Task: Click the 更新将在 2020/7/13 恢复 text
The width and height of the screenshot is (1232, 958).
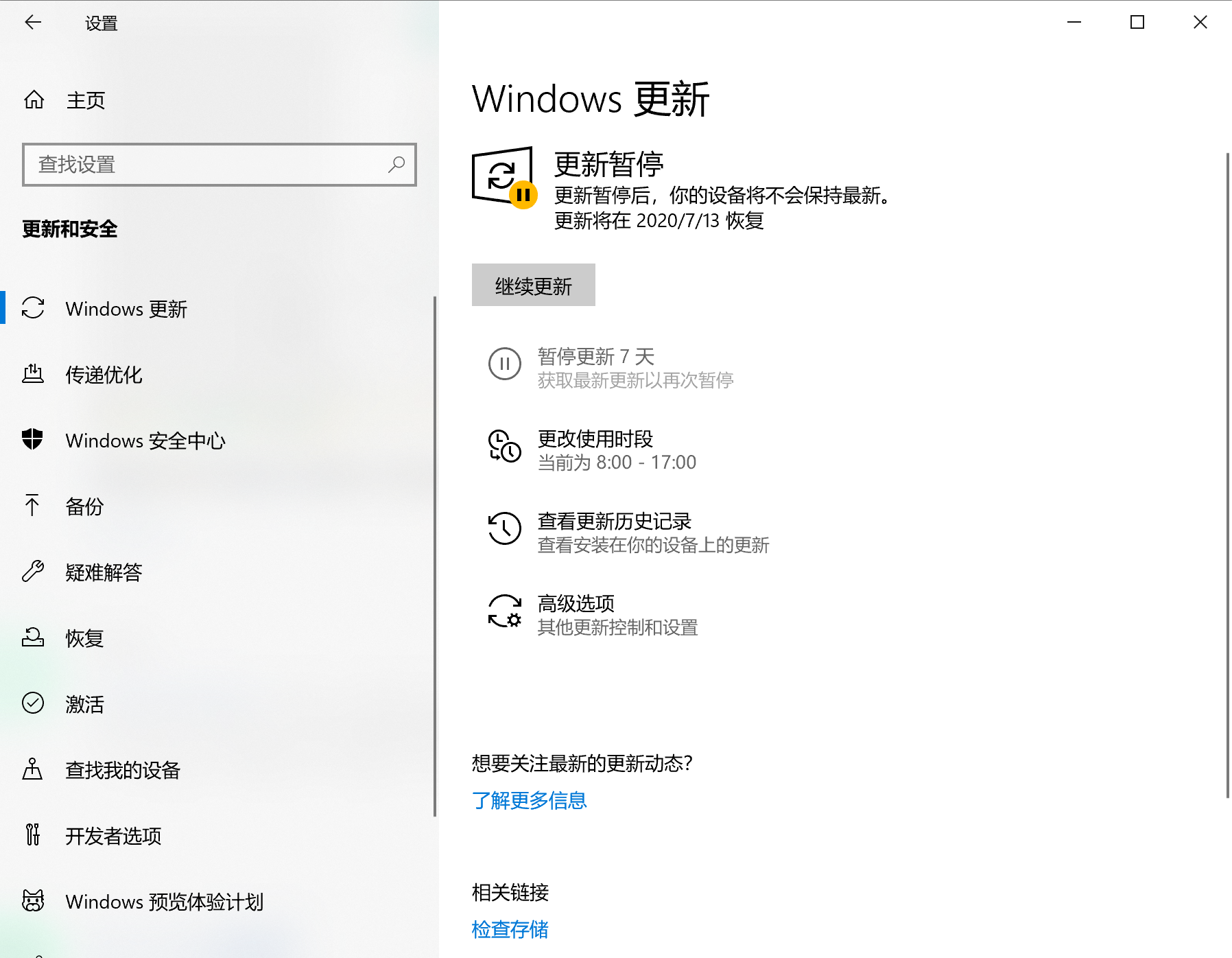Action: tap(659, 221)
